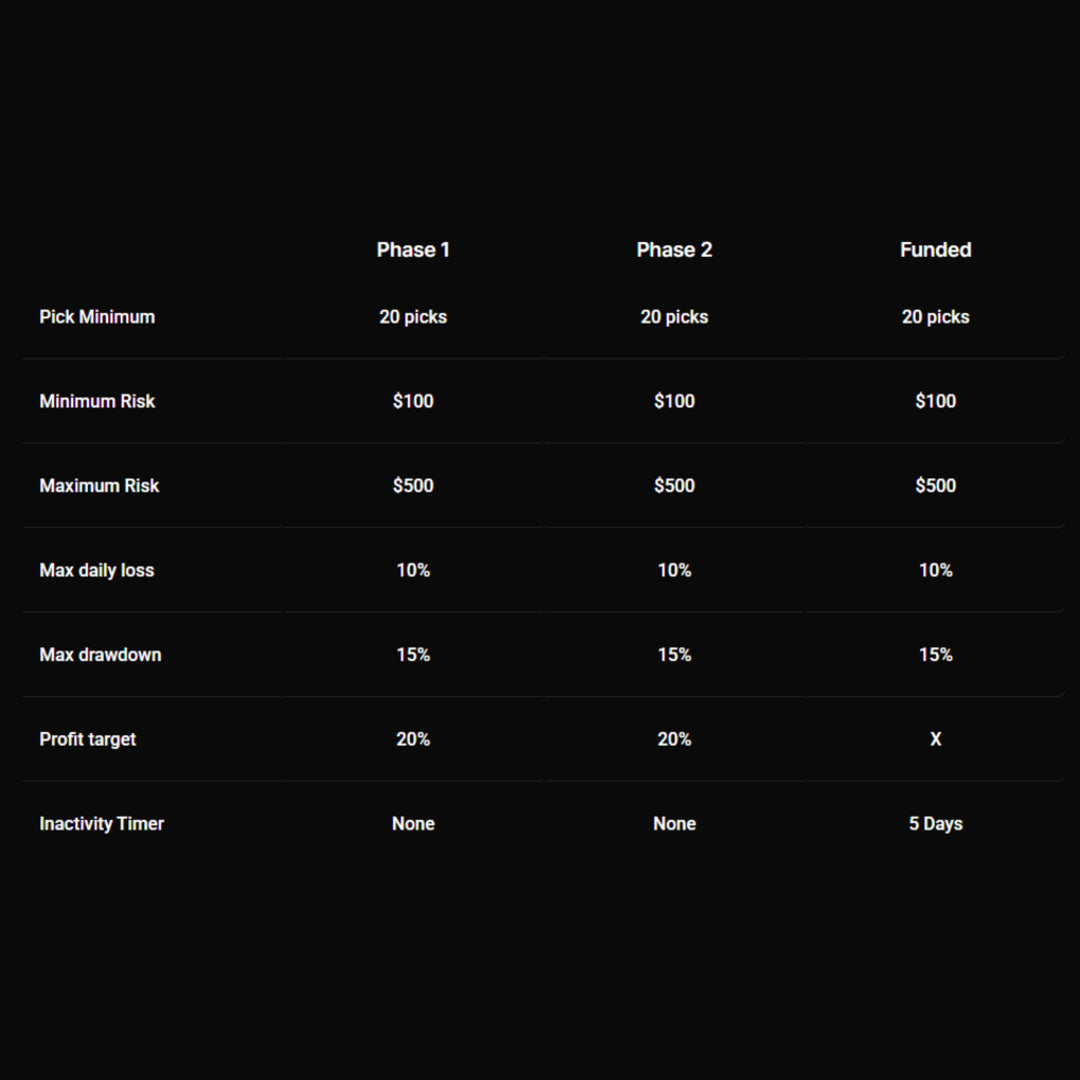Image resolution: width=1080 pixels, height=1080 pixels.
Task: Select the Funded column header
Action: pos(935,250)
